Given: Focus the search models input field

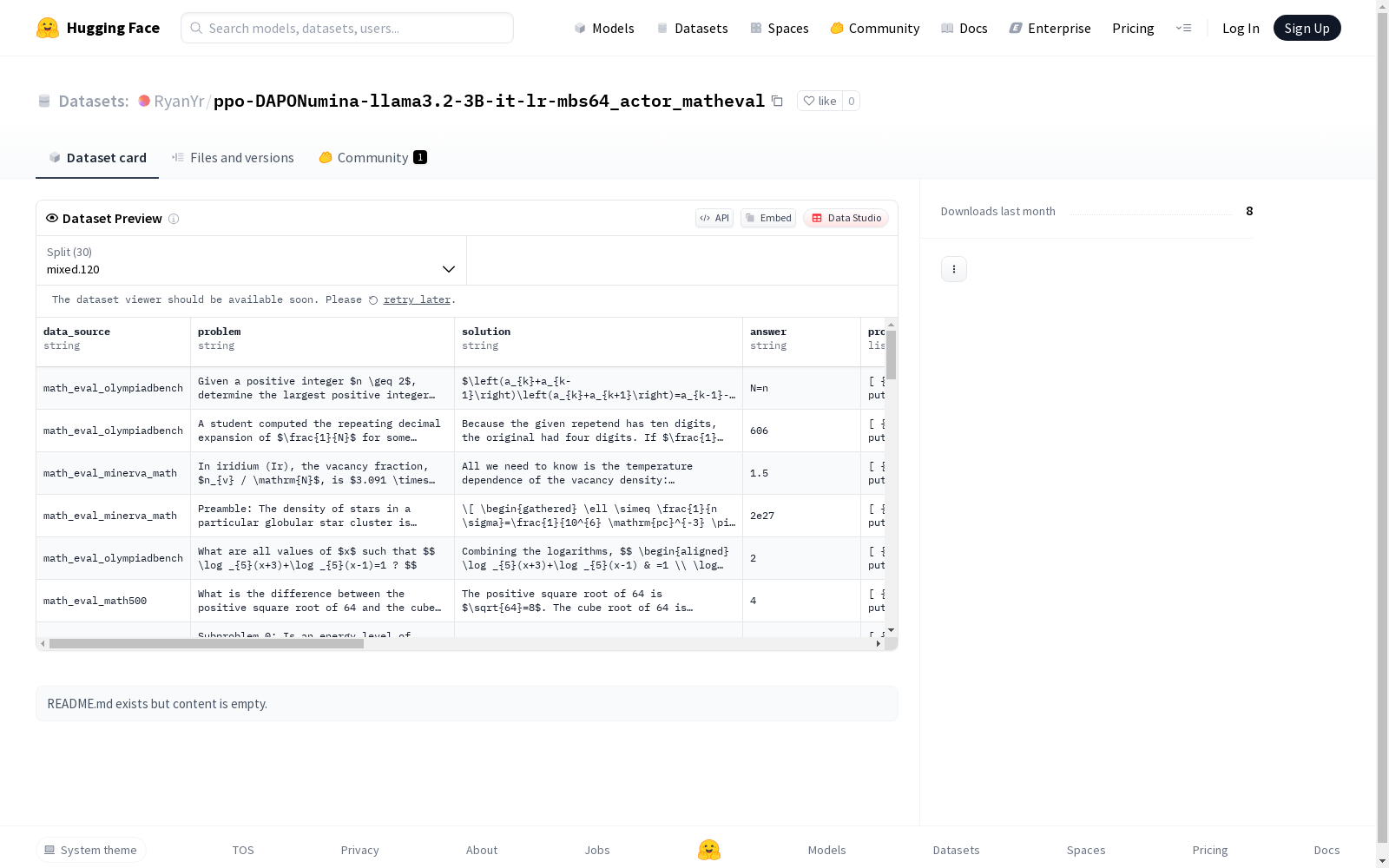Looking at the screenshot, I should pyautogui.click(x=347, y=28).
